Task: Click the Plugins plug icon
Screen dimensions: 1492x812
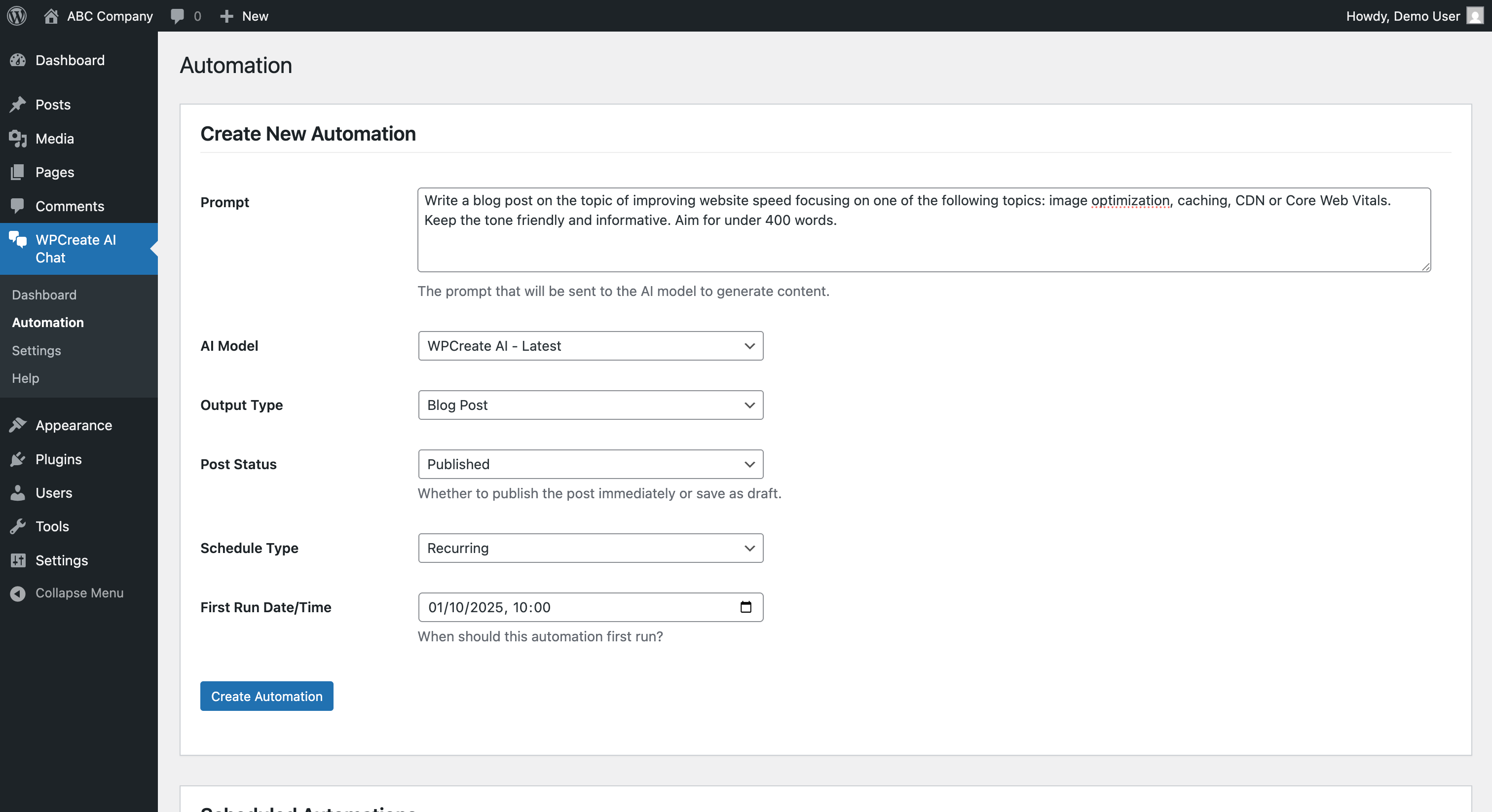Action: point(18,459)
